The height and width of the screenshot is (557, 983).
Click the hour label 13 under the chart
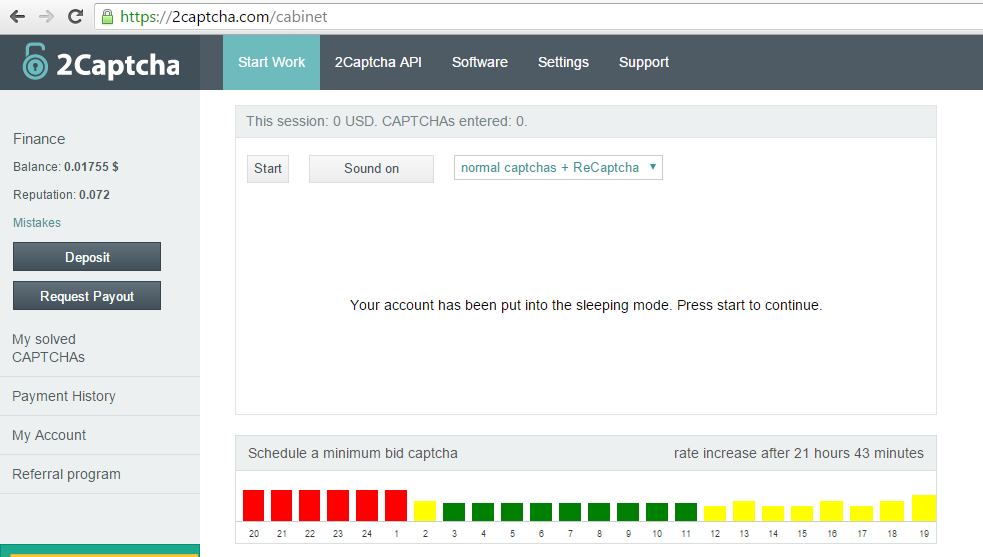tap(744, 534)
